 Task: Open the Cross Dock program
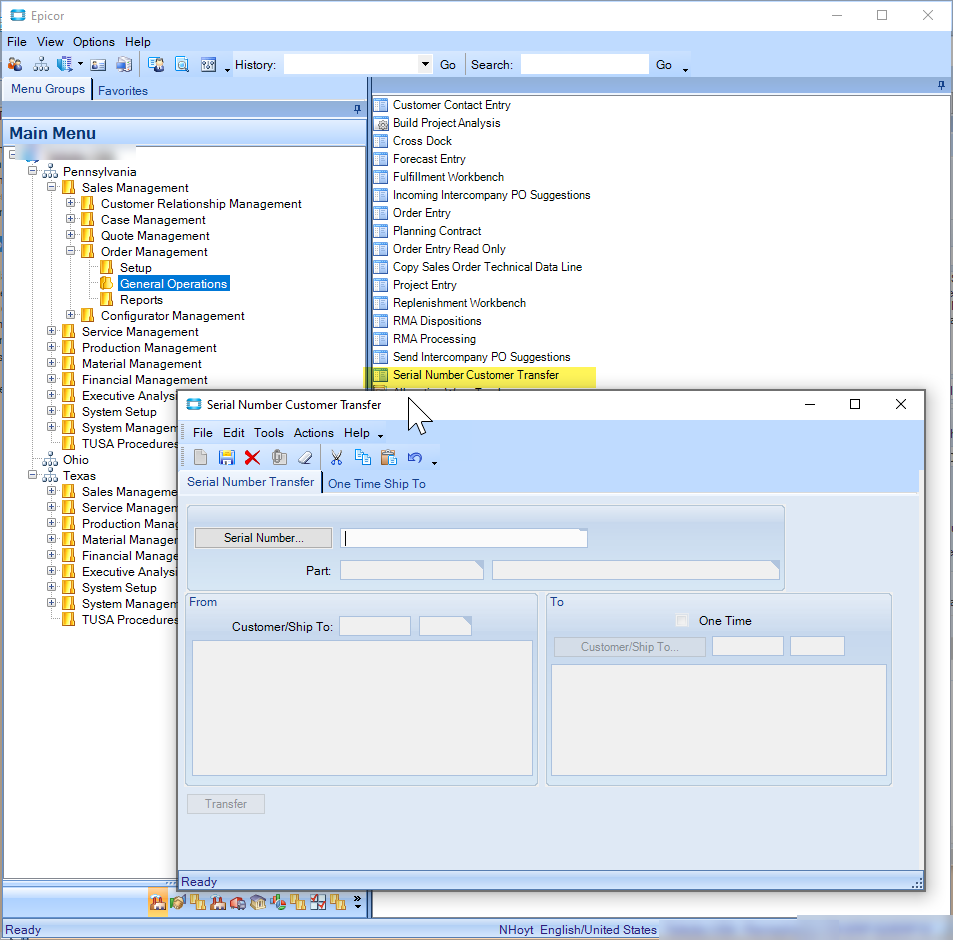pyautogui.click(x=422, y=141)
